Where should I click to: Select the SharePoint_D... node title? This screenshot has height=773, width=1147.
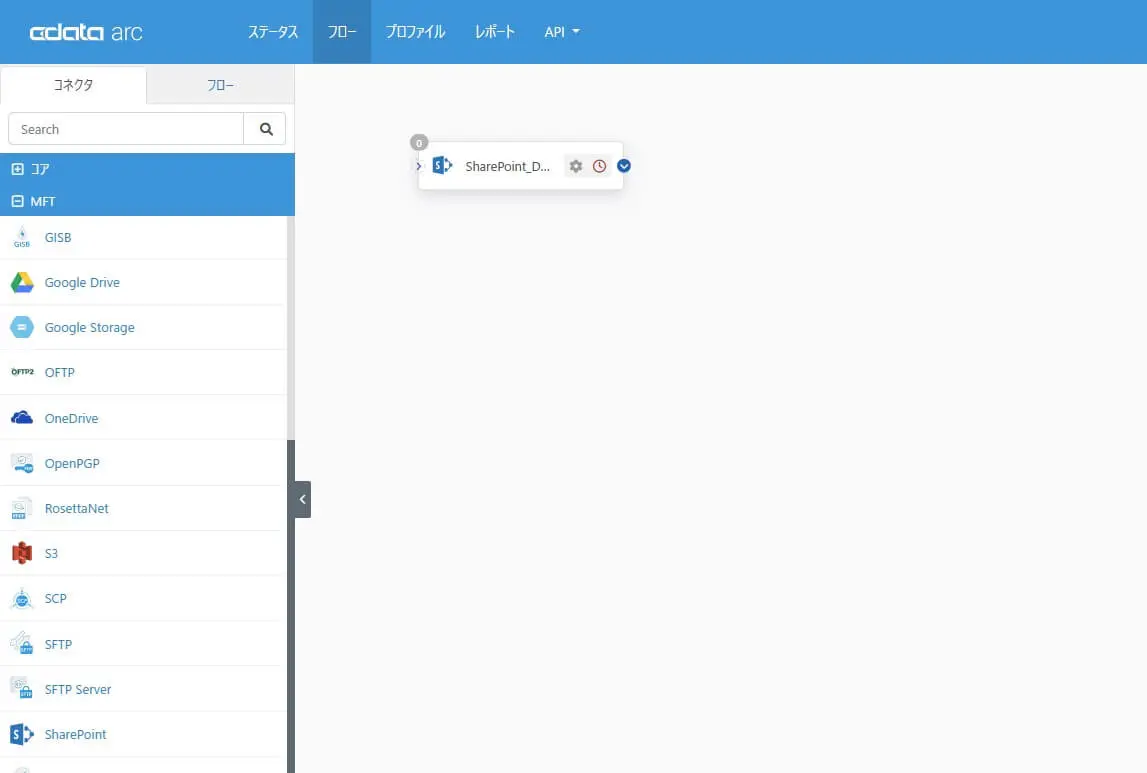(x=507, y=166)
